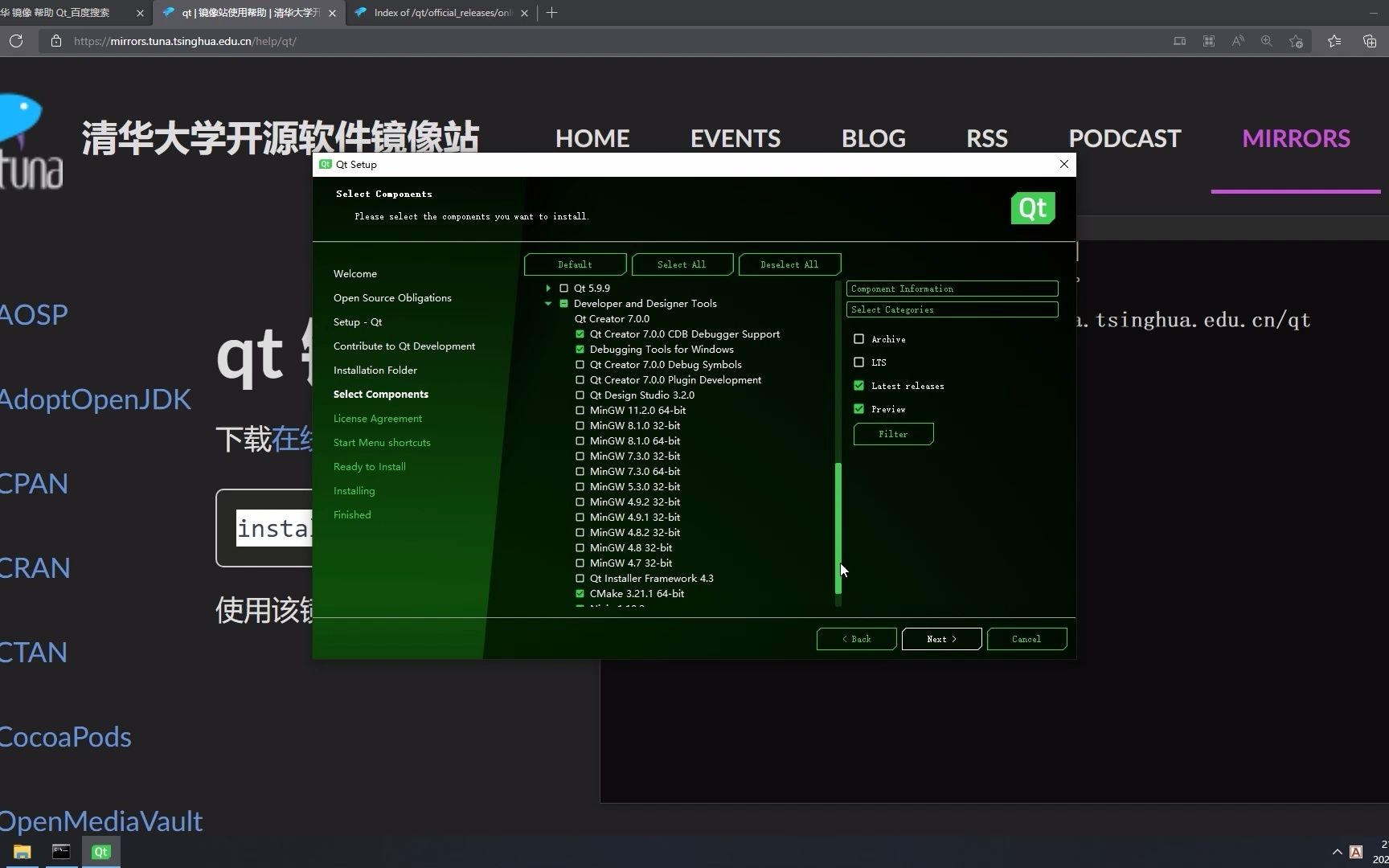
Task: Open the AdoptOpenJDK mirror help link
Action: [95, 399]
